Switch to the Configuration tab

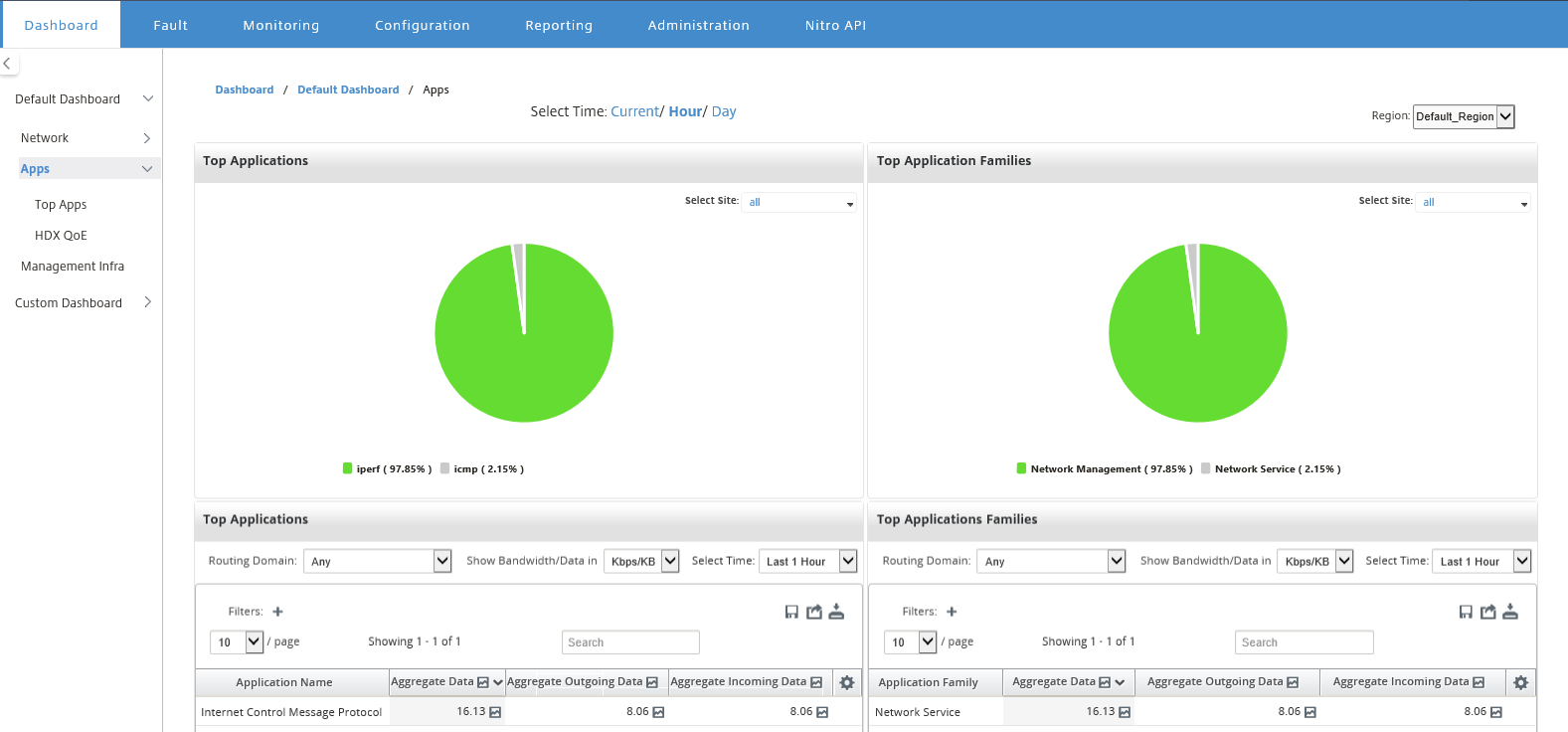pos(423,25)
